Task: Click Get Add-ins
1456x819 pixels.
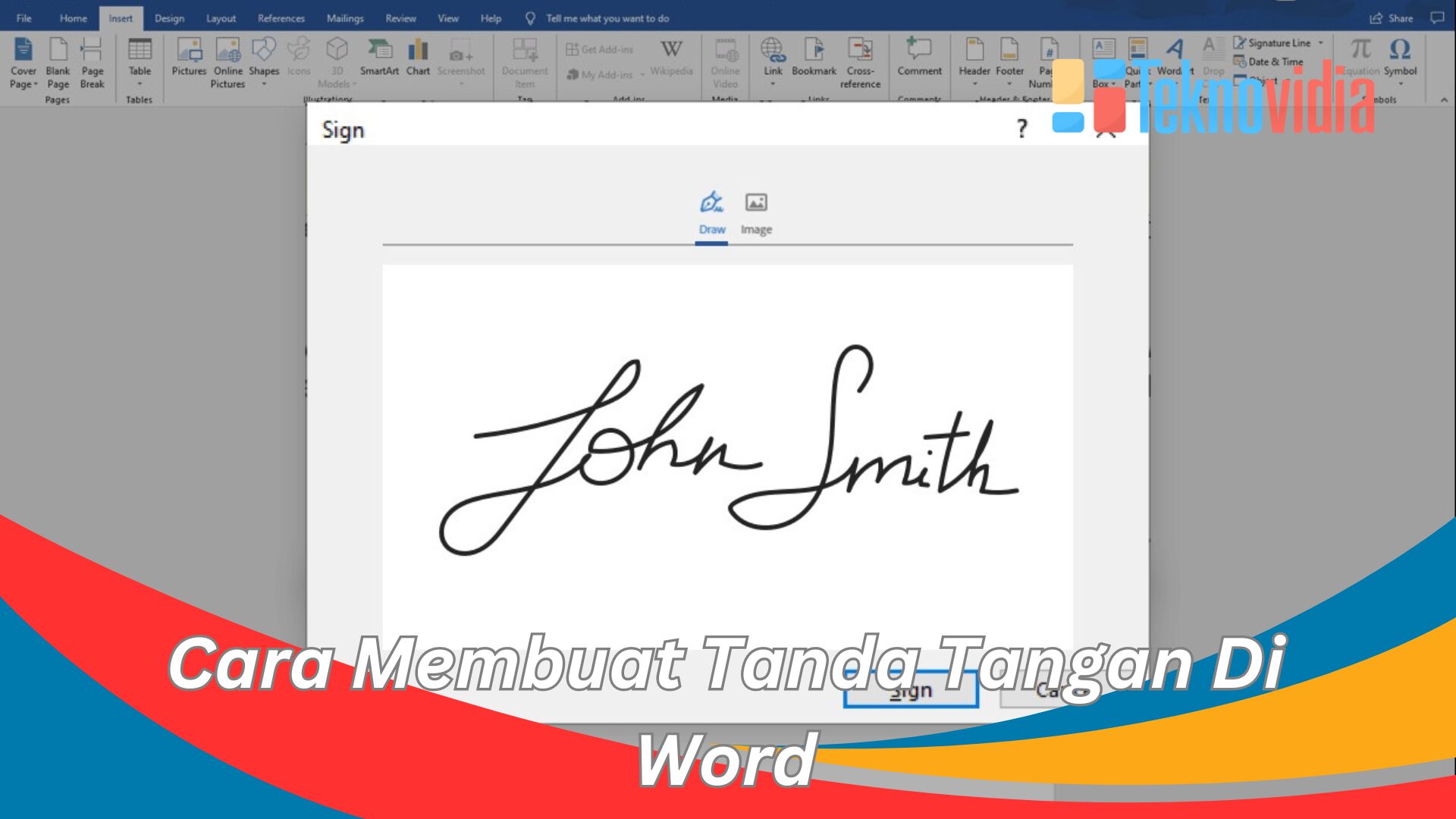Action: tap(599, 49)
